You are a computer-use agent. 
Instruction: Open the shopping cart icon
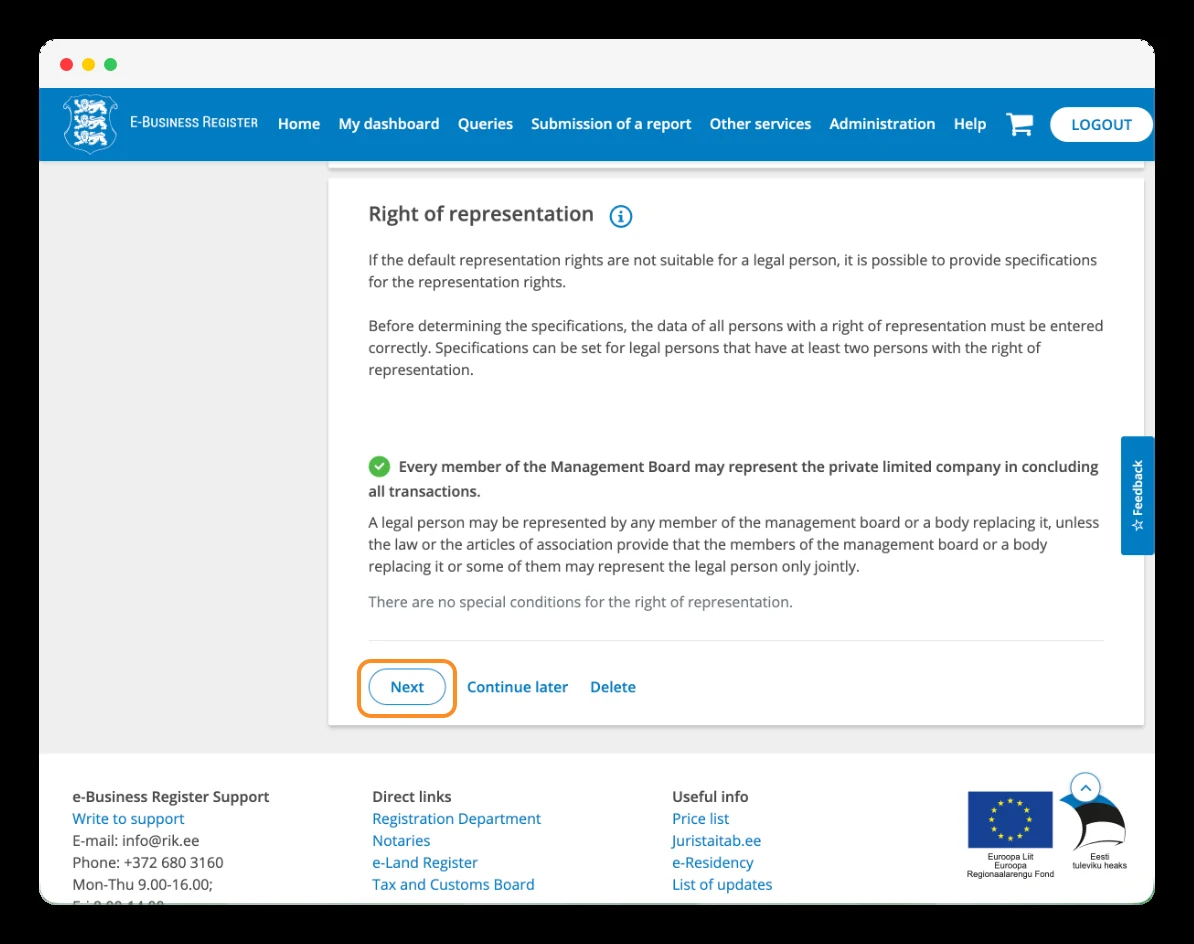1020,124
